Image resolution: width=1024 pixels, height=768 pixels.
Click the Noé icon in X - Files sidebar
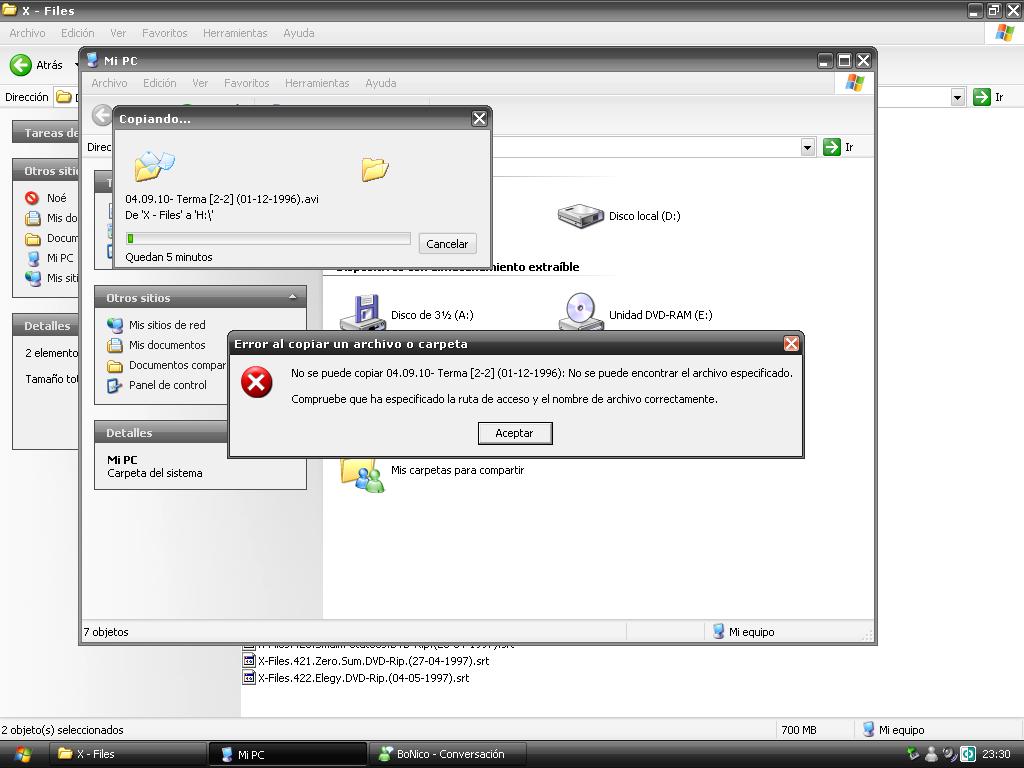point(32,198)
